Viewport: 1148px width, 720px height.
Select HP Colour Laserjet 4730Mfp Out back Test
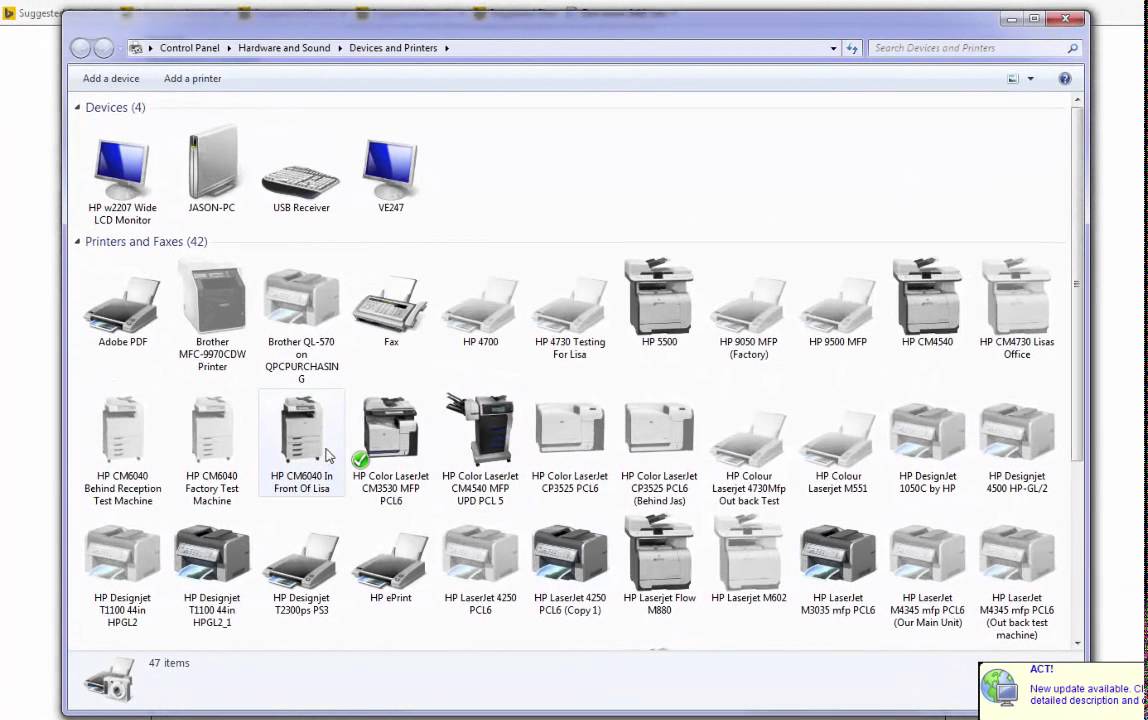pyautogui.click(x=748, y=456)
